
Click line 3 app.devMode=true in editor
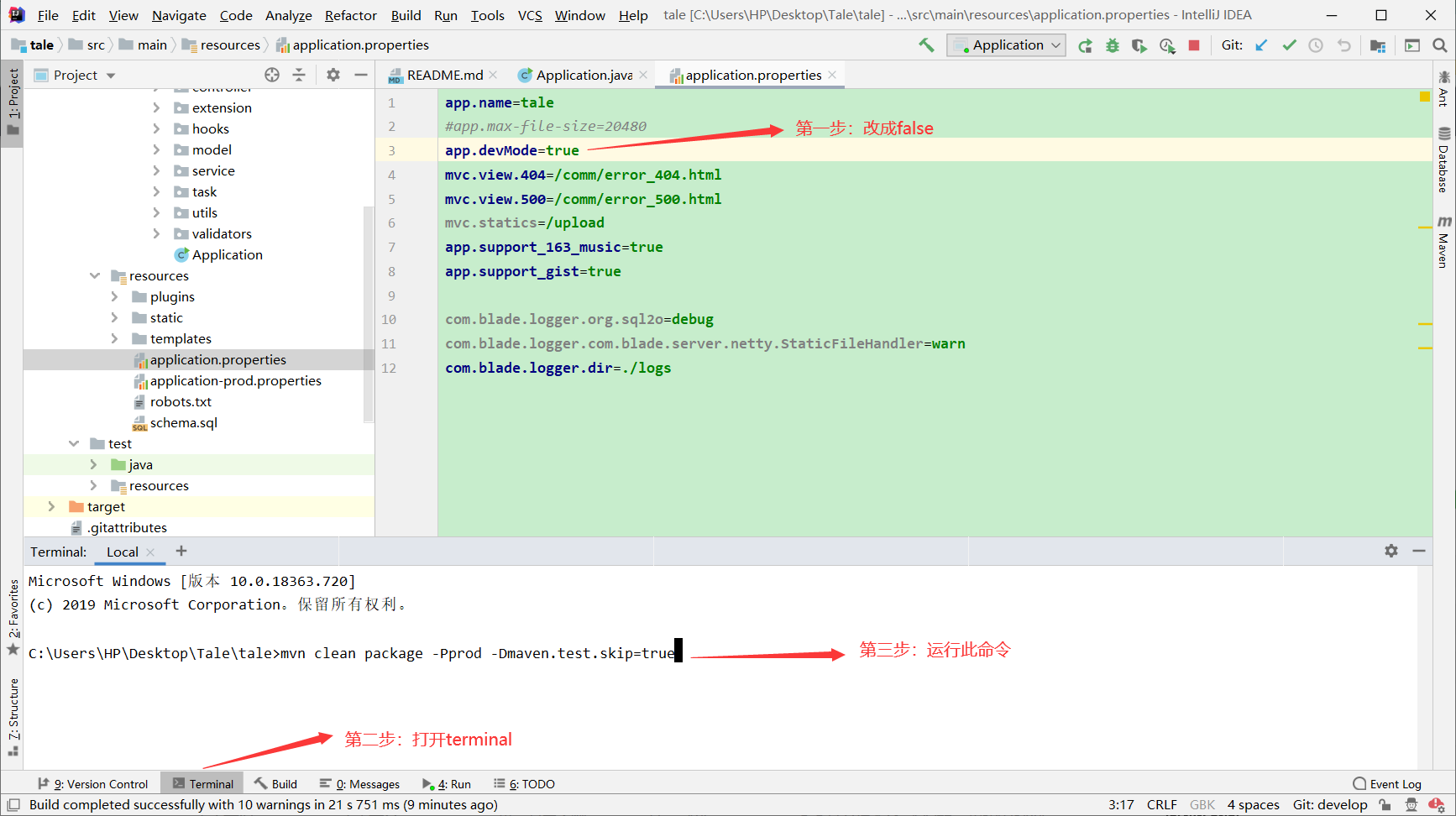click(512, 150)
